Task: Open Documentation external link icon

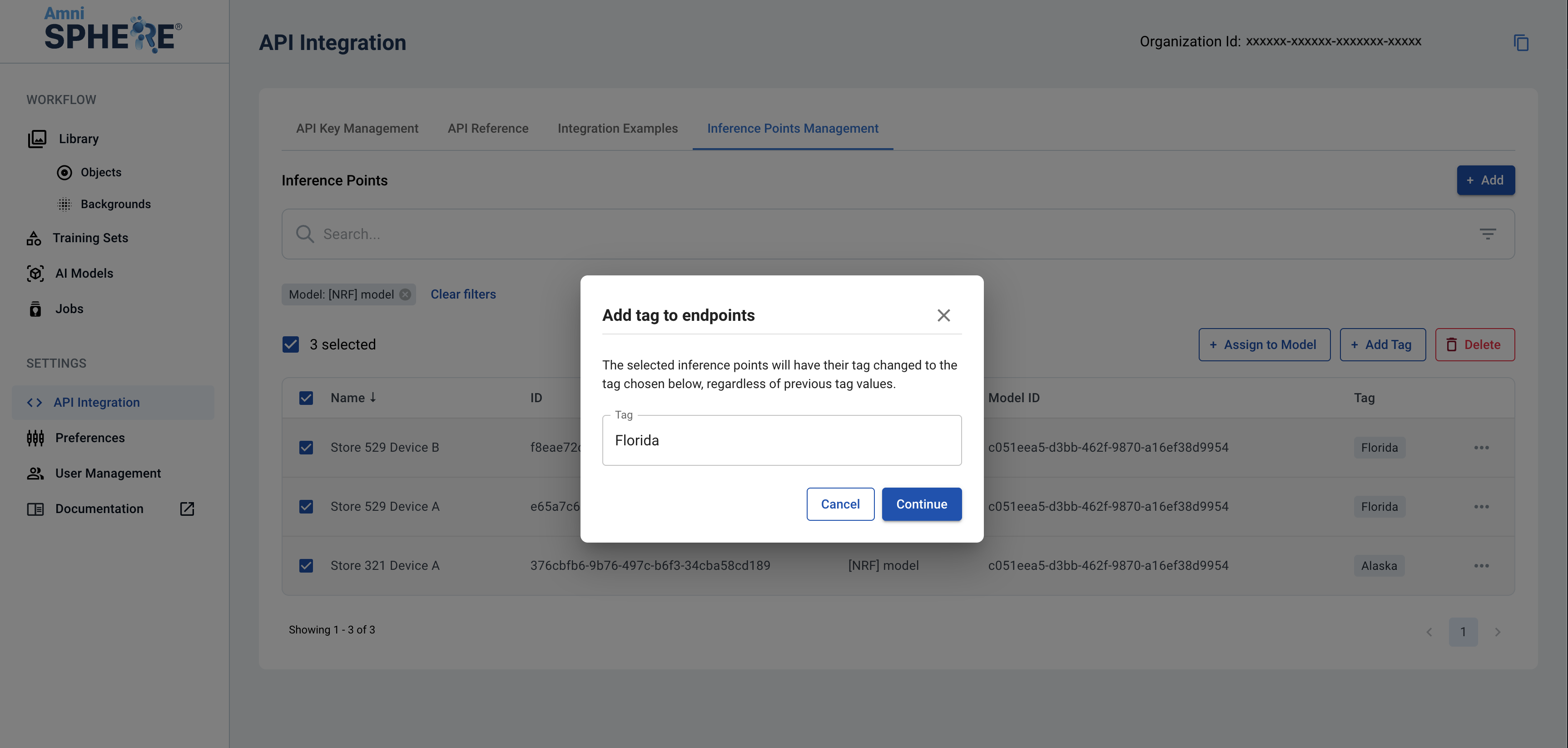Action: click(187, 509)
